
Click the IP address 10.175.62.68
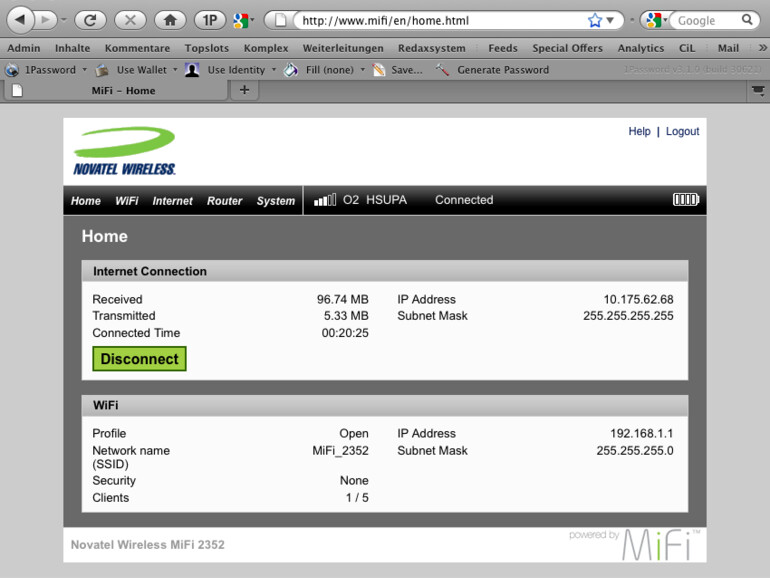click(x=638, y=299)
